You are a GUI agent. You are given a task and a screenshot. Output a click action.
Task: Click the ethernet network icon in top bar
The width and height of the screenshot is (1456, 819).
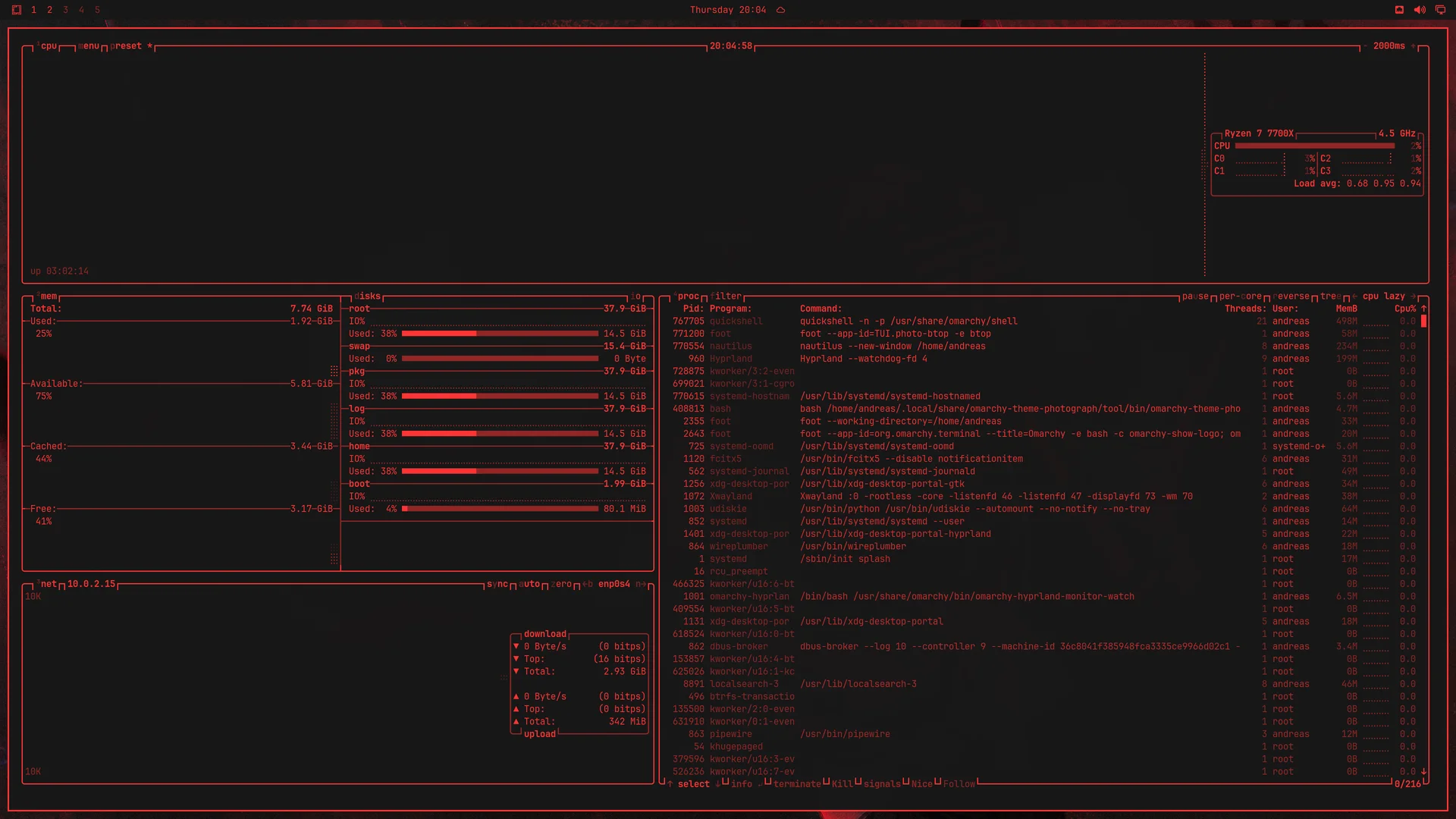pos(1399,10)
